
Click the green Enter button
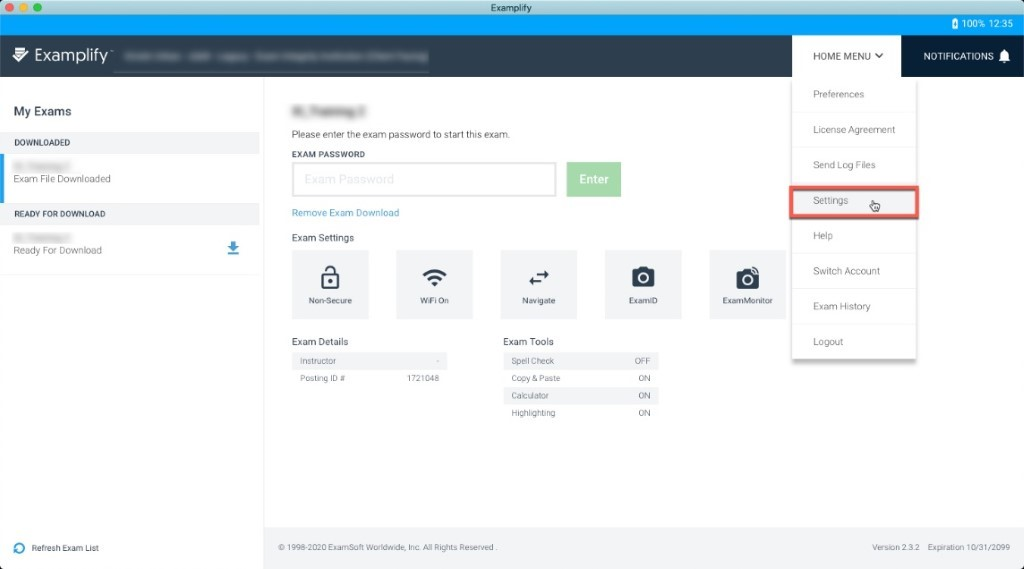pyautogui.click(x=593, y=179)
